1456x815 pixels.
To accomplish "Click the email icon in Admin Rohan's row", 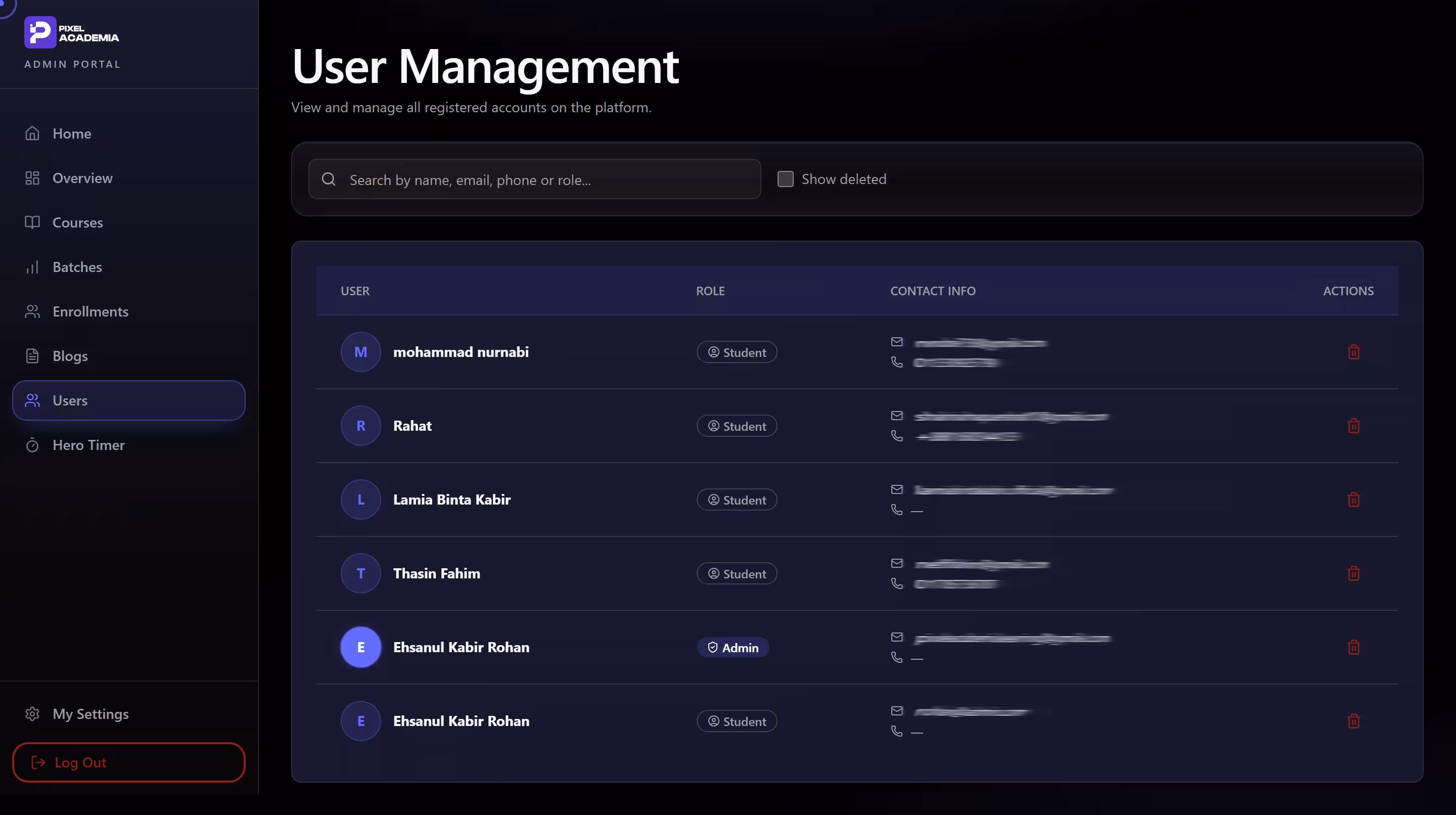I will pyautogui.click(x=897, y=637).
